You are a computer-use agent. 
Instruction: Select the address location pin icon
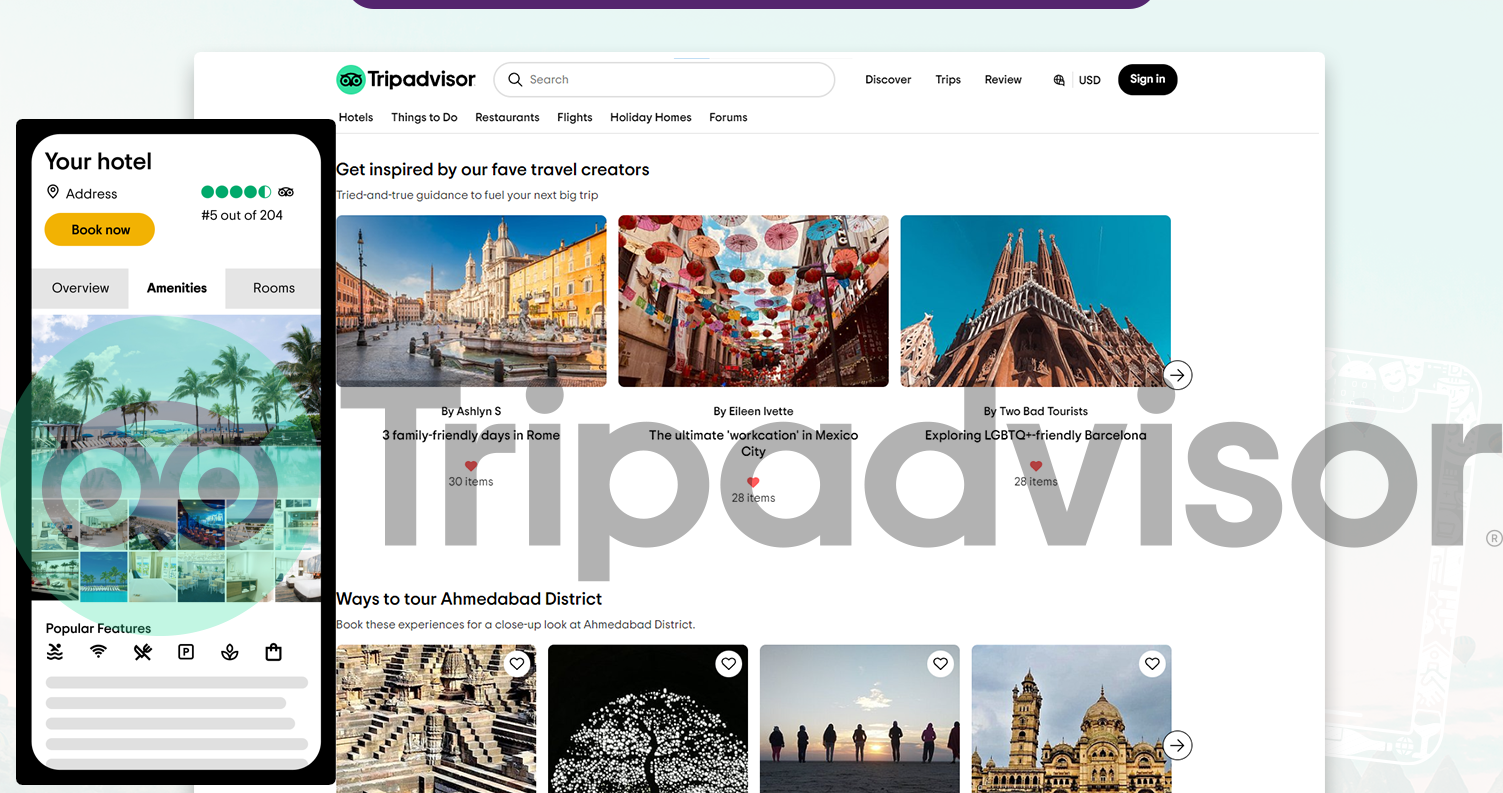coord(53,193)
